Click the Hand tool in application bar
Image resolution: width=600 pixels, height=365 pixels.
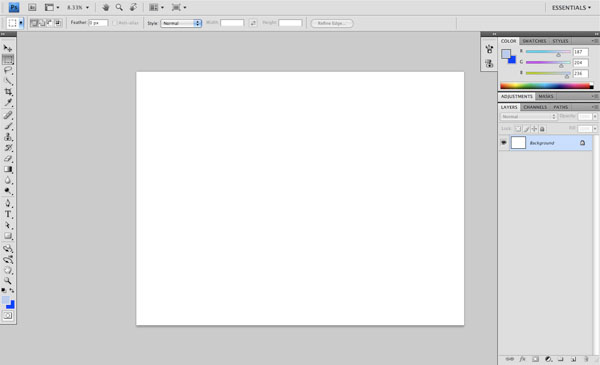pos(105,7)
